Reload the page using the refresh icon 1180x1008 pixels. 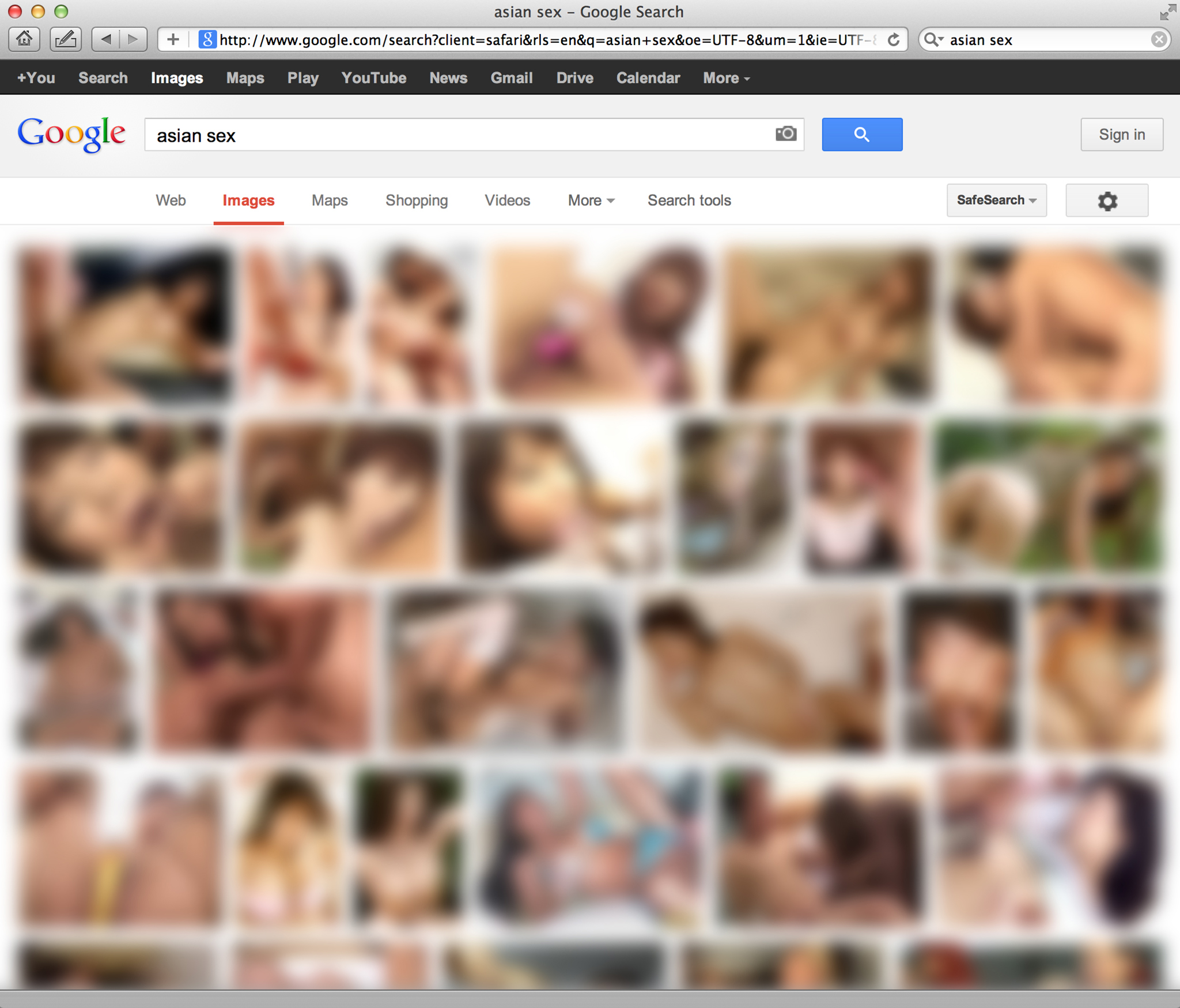click(894, 40)
